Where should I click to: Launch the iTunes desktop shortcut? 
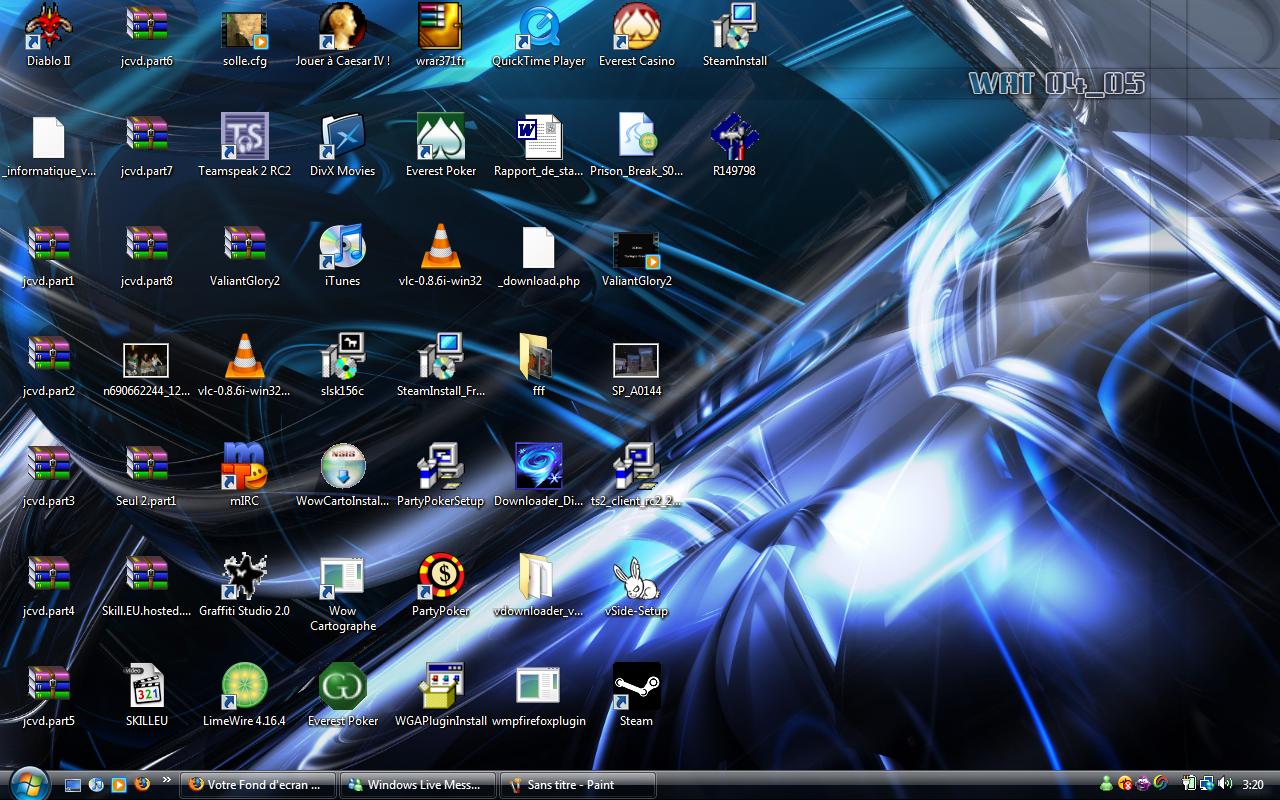342,247
